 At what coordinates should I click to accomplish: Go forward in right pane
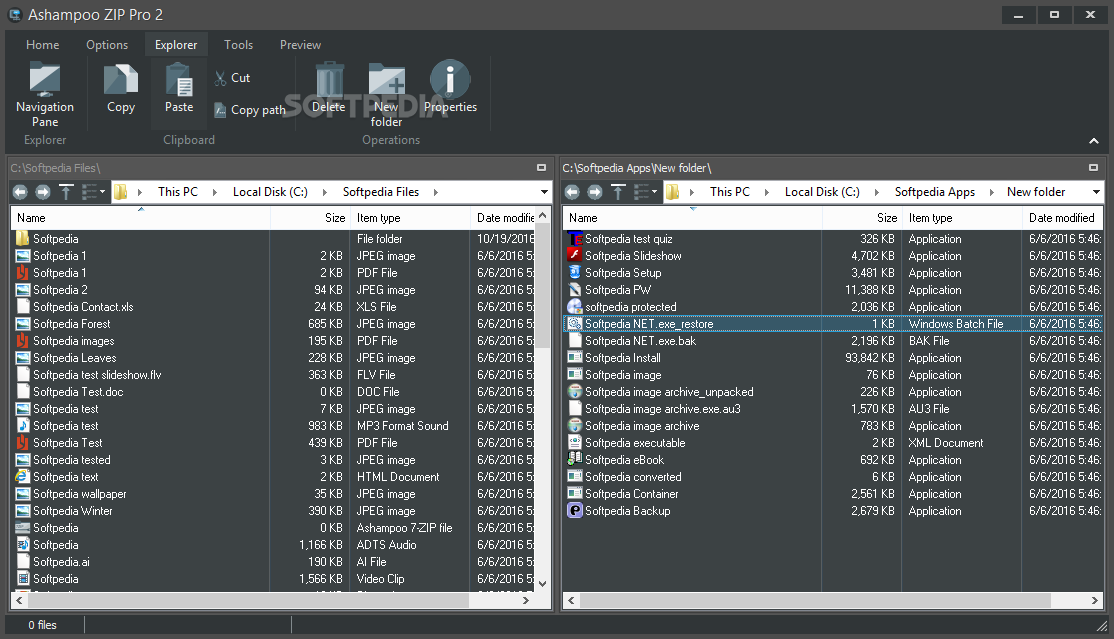click(595, 192)
